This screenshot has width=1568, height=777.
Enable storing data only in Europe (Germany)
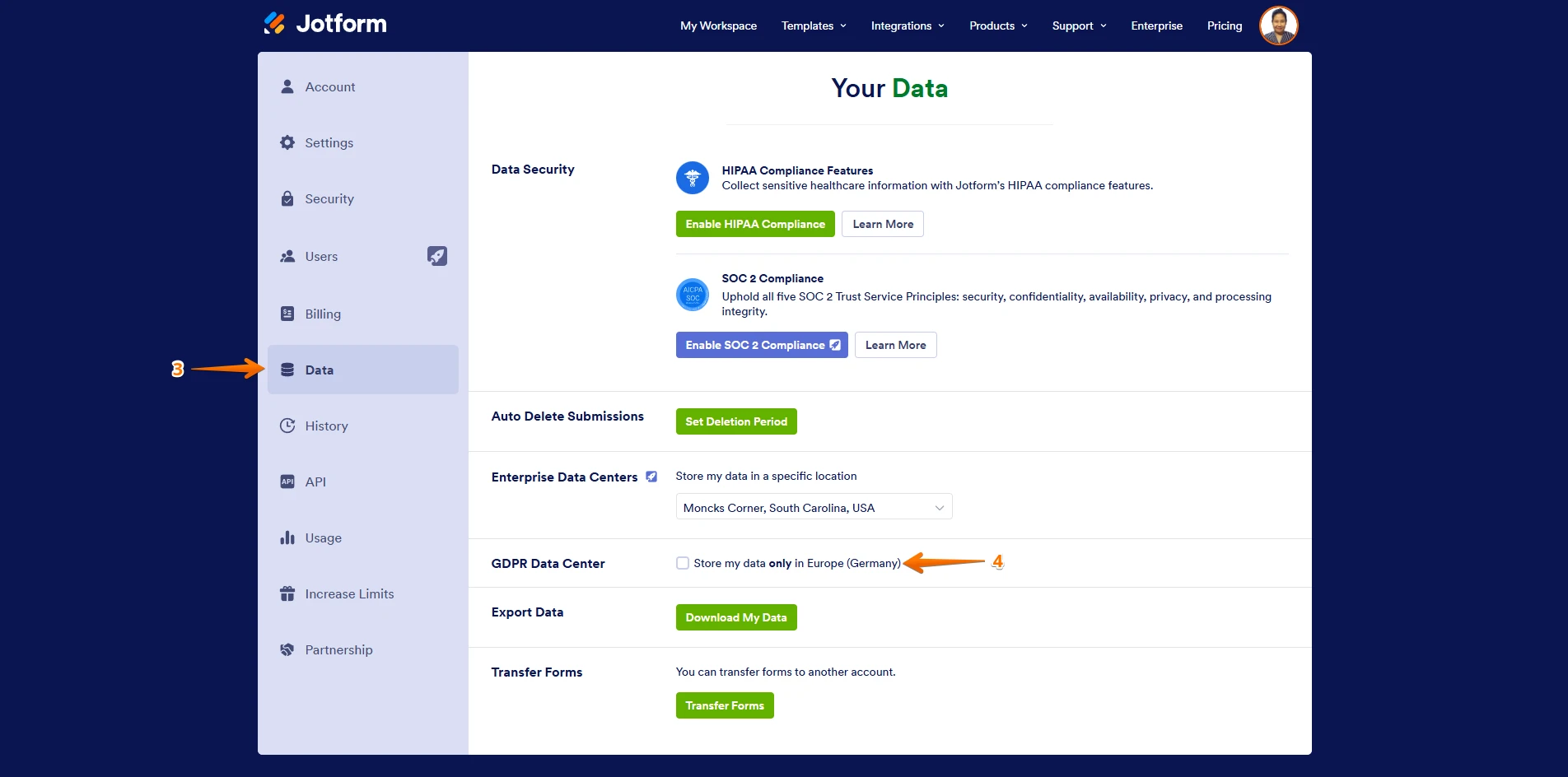683,563
